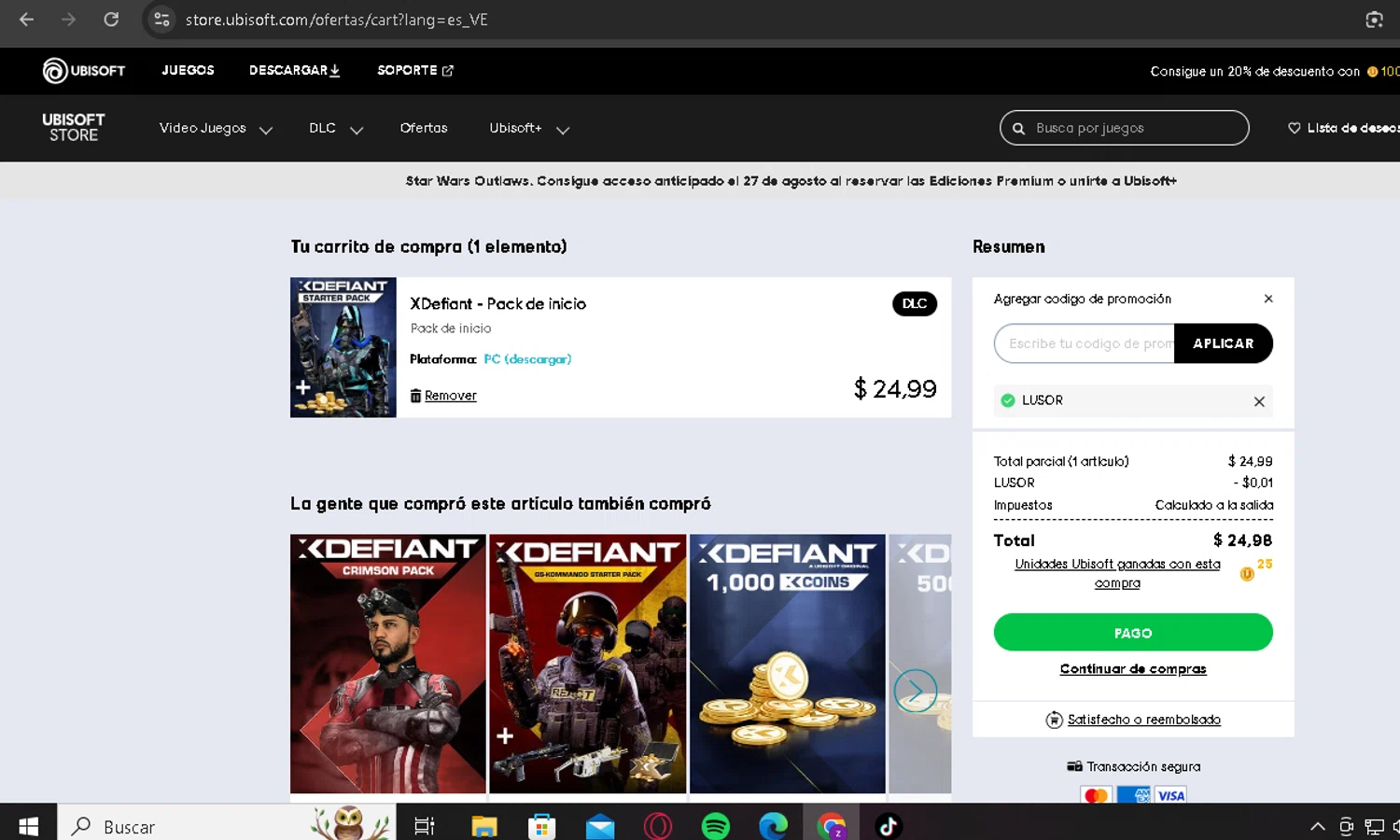The height and width of the screenshot is (840, 1400).
Task: Click Windows taskbar Buscar search box
Action: click(x=229, y=826)
